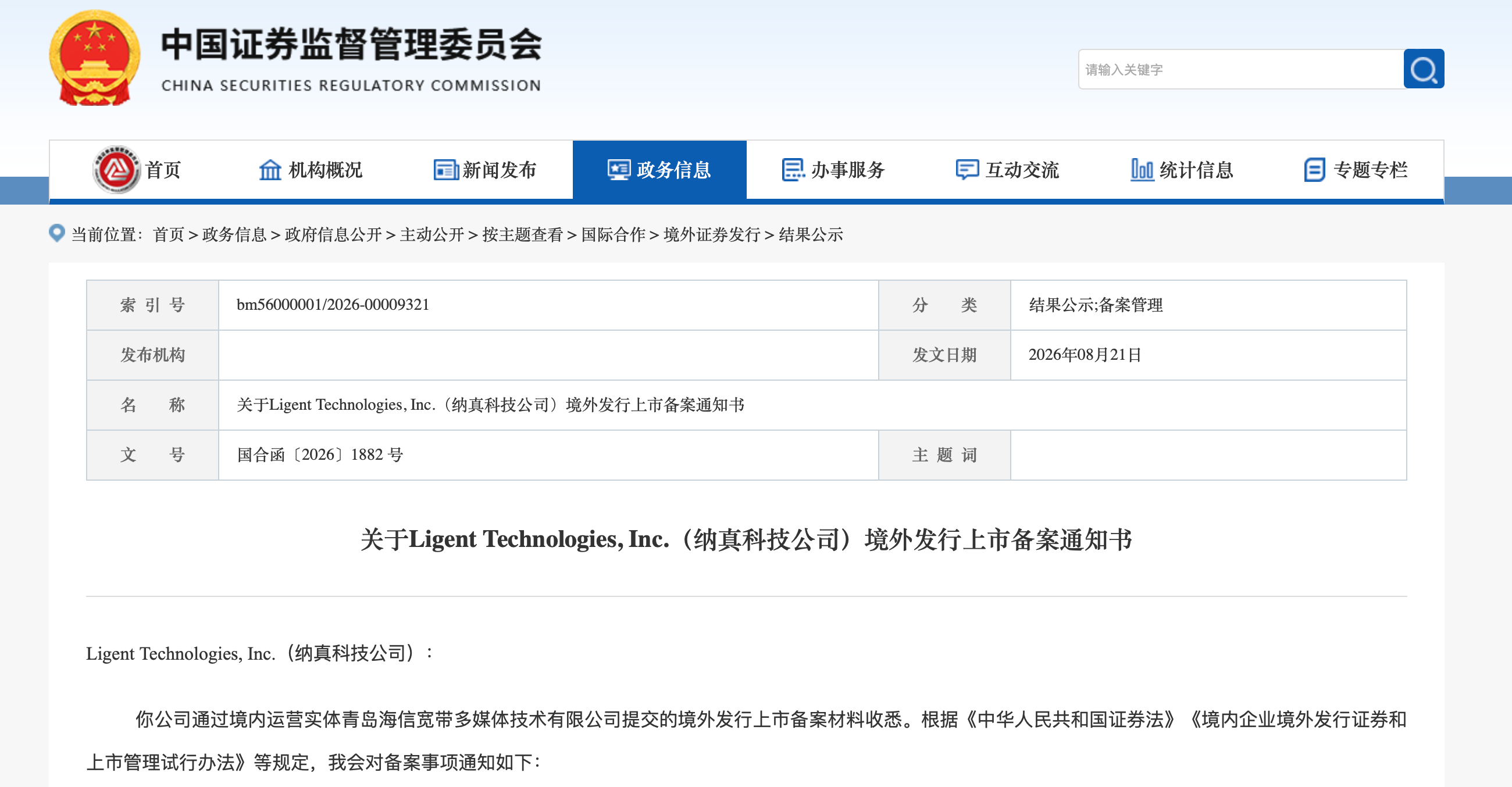
Task: Click the location pin icon by 当前位置
Action: click(x=56, y=234)
